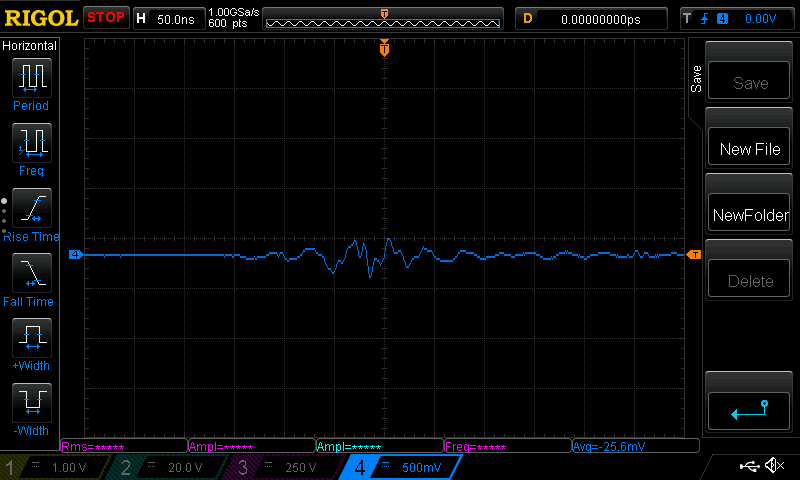Click the vertical Save tab label
This screenshot has height=480, width=800.
click(696, 79)
